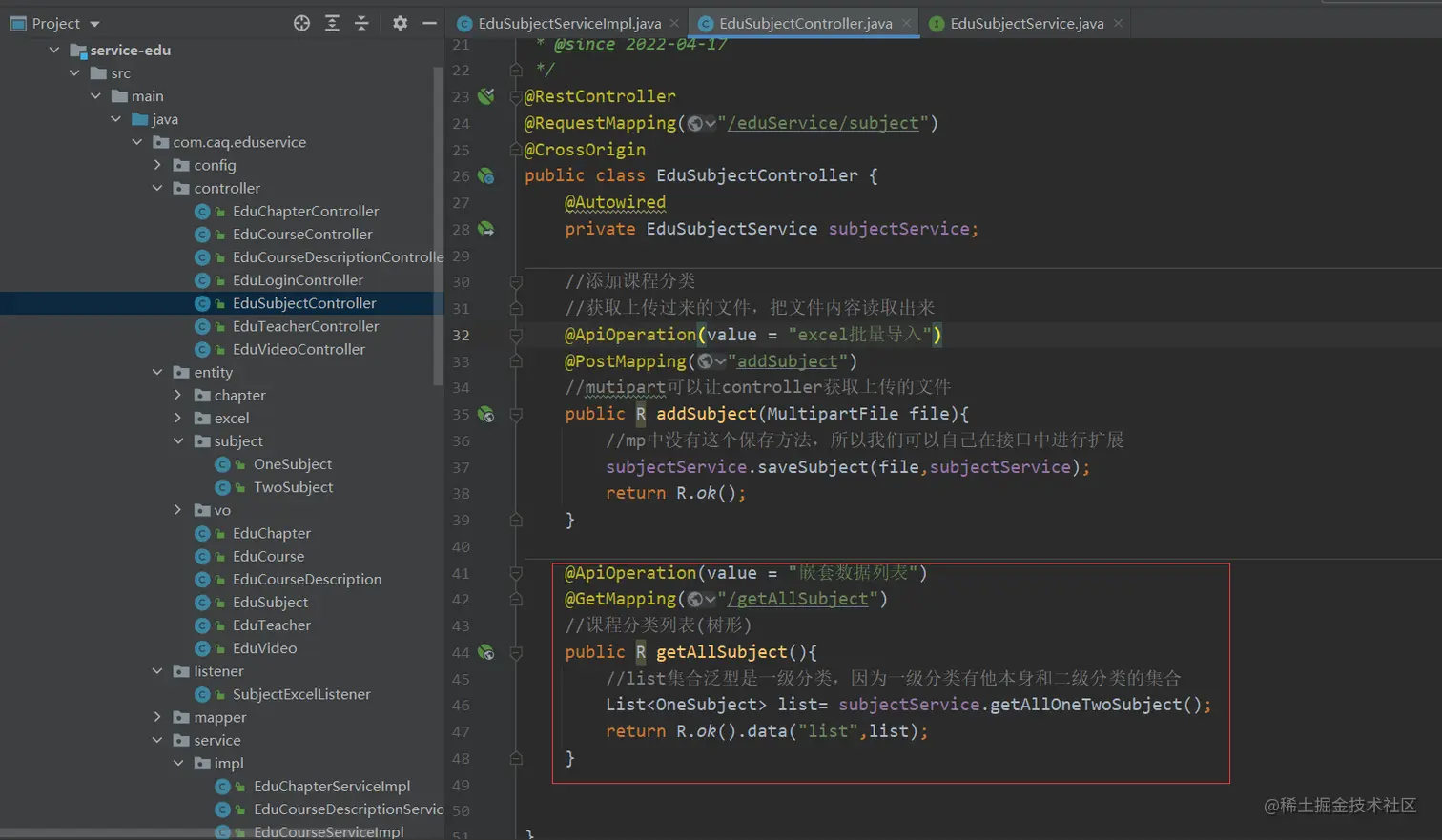Viewport: 1442px width, 840px height.
Task: Collapse the controller package
Action: click(157, 188)
